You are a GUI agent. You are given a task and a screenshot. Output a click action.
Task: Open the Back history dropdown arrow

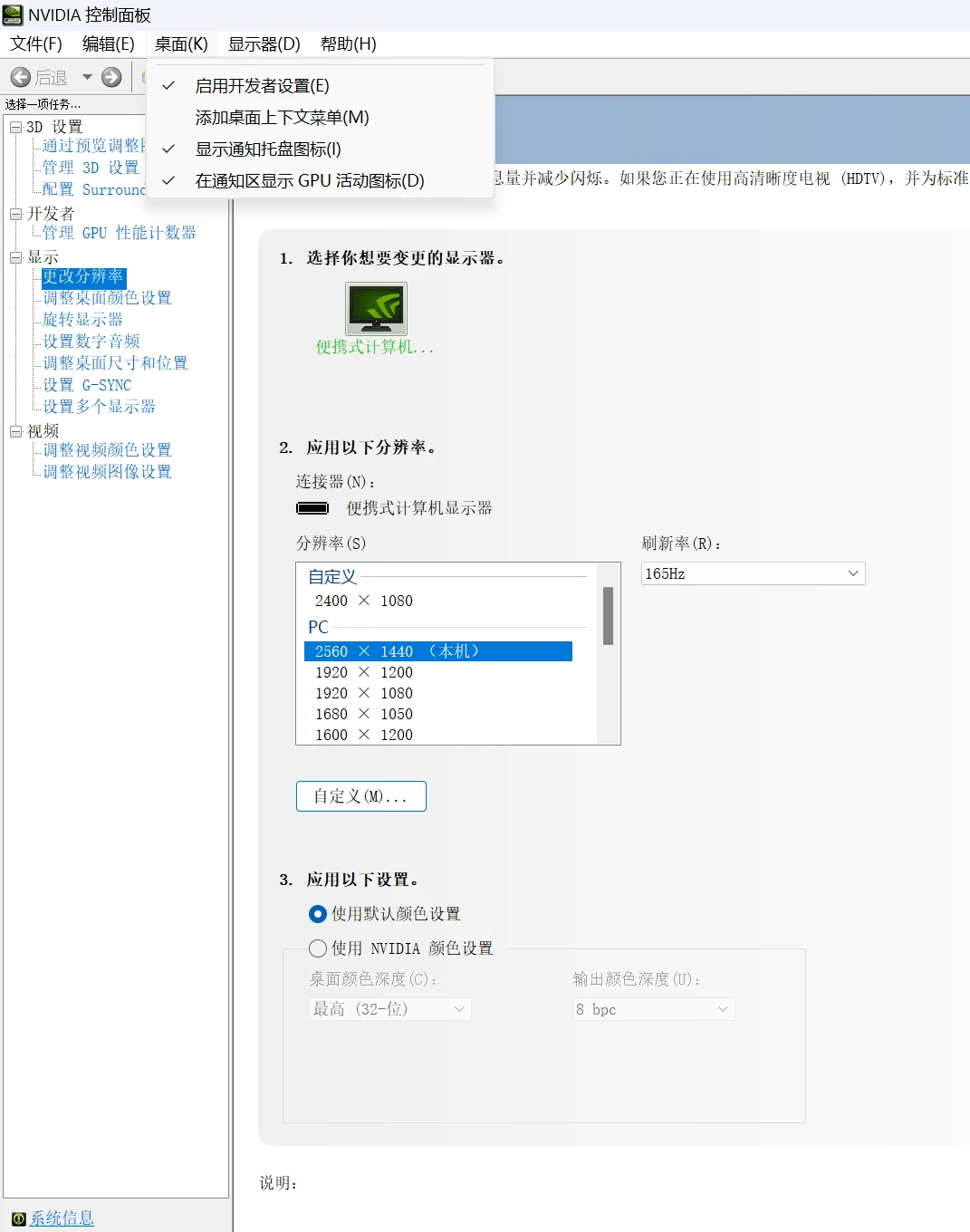tap(87, 77)
